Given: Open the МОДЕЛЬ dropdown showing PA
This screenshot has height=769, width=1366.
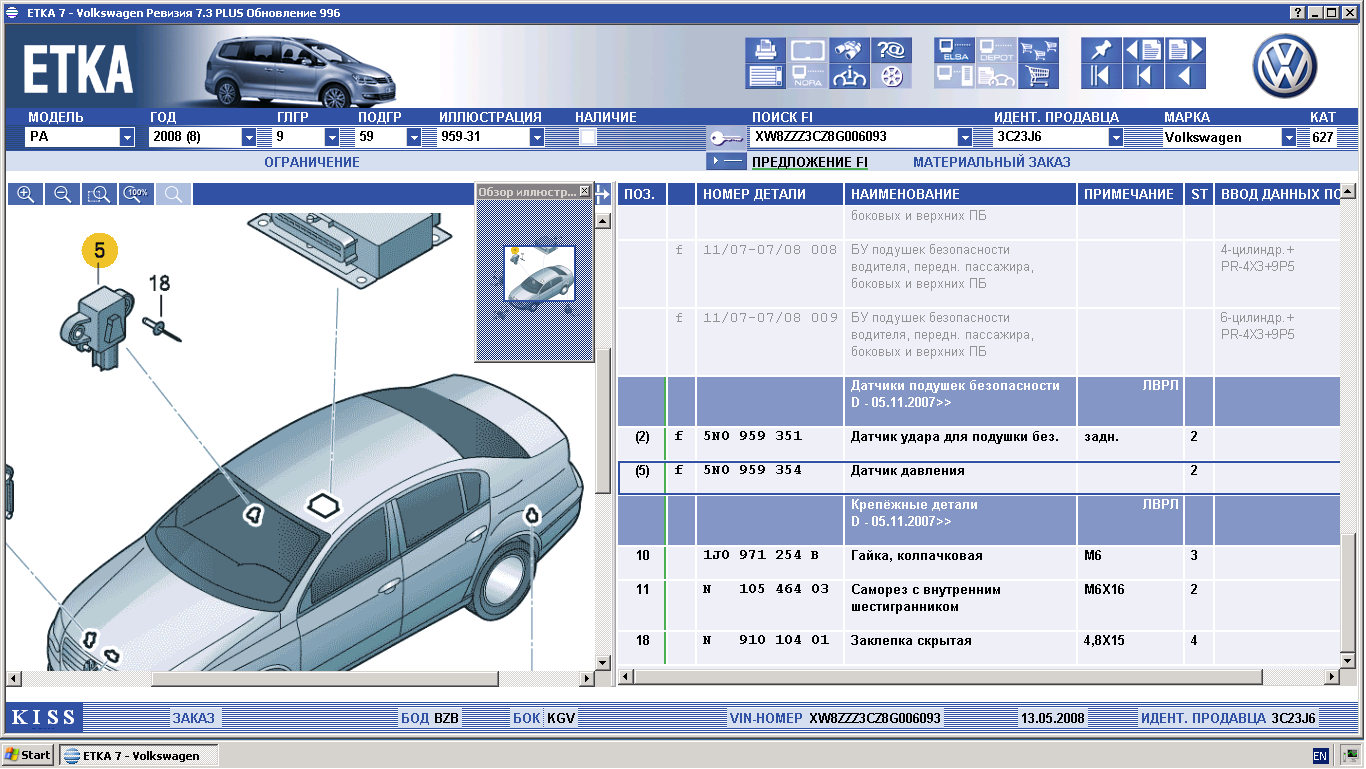Looking at the screenshot, I should (x=127, y=138).
